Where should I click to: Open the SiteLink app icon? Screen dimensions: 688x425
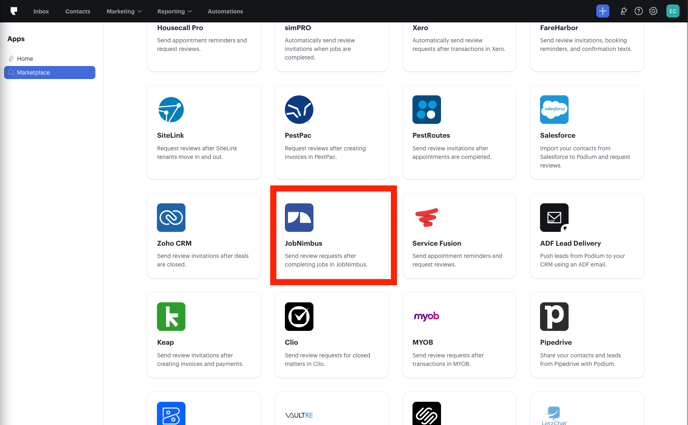click(171, 110)
